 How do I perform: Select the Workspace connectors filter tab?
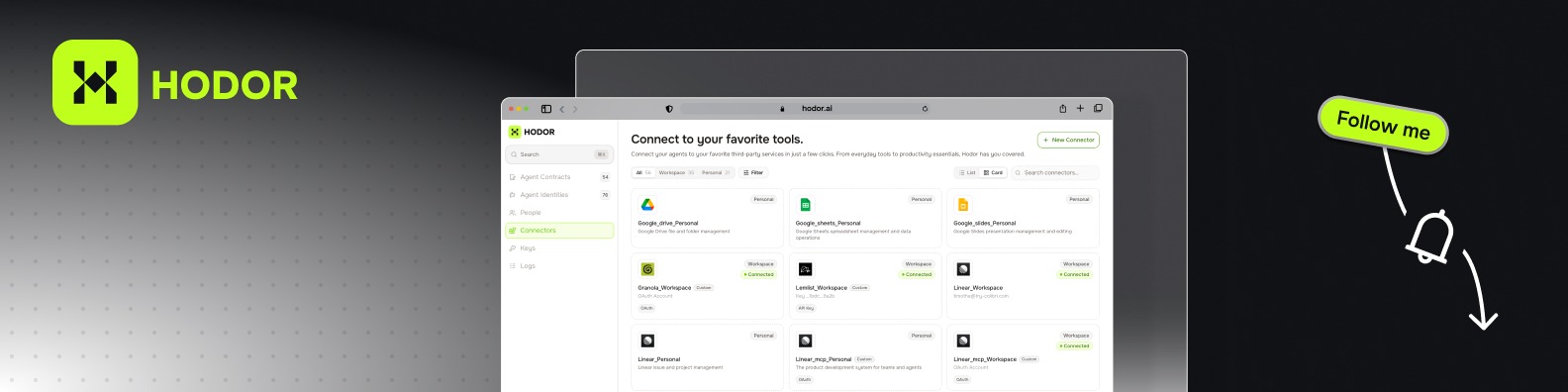[676, 172]
